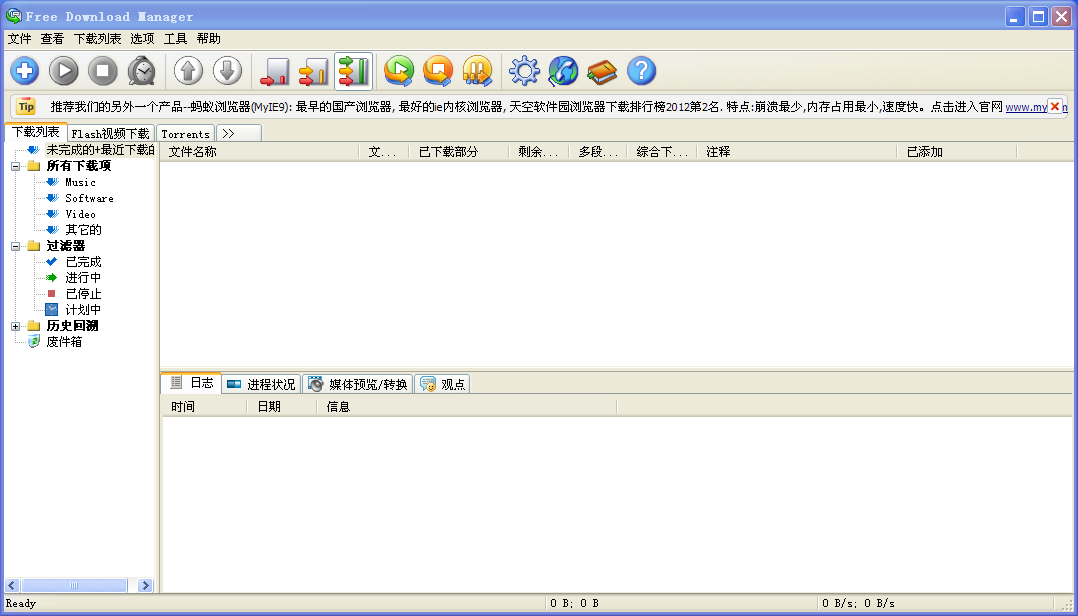Switch to the 日志 tab

pyautogui.click(x=191, y=383)
